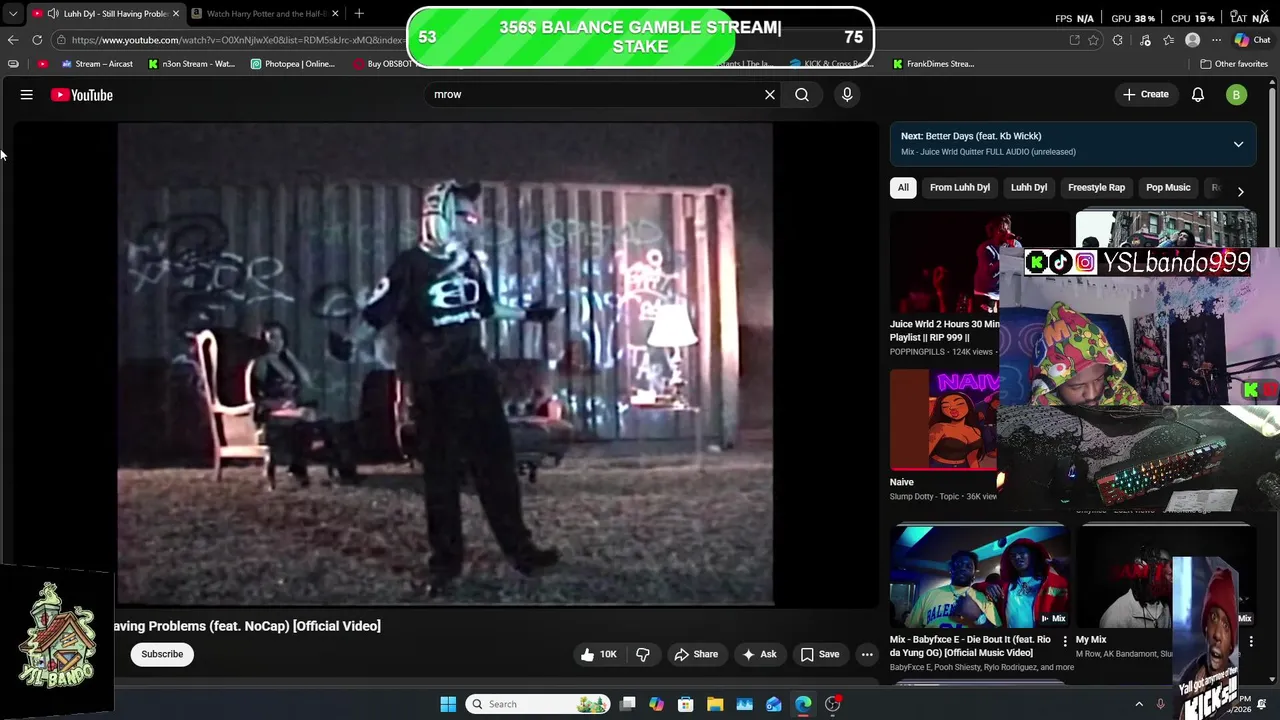The image size is (1280, 720).
Task: Open Other favorites folder
Action: 1234,64
